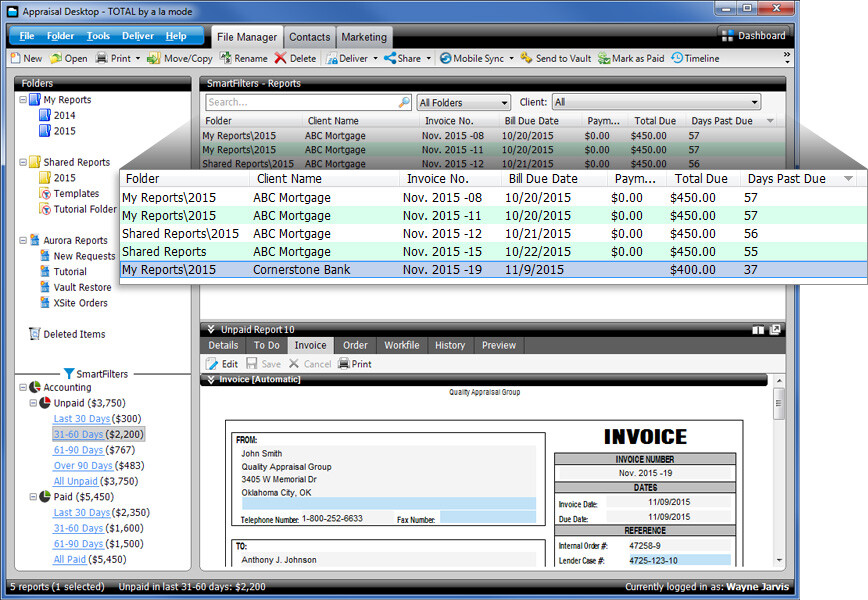Click the Share toolbar icon
The image size is (868, 600).
[x=390, y=58]
